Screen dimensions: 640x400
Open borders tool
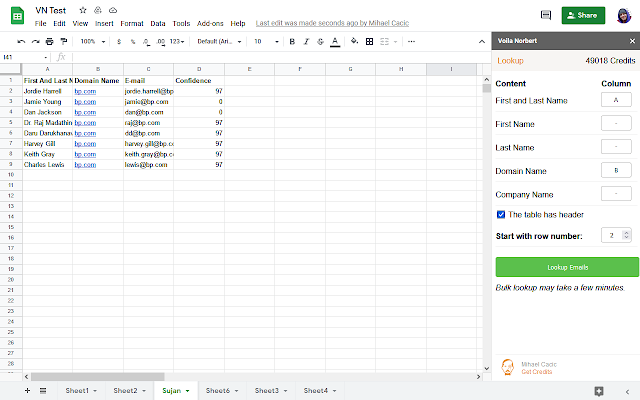coord(369,42)
